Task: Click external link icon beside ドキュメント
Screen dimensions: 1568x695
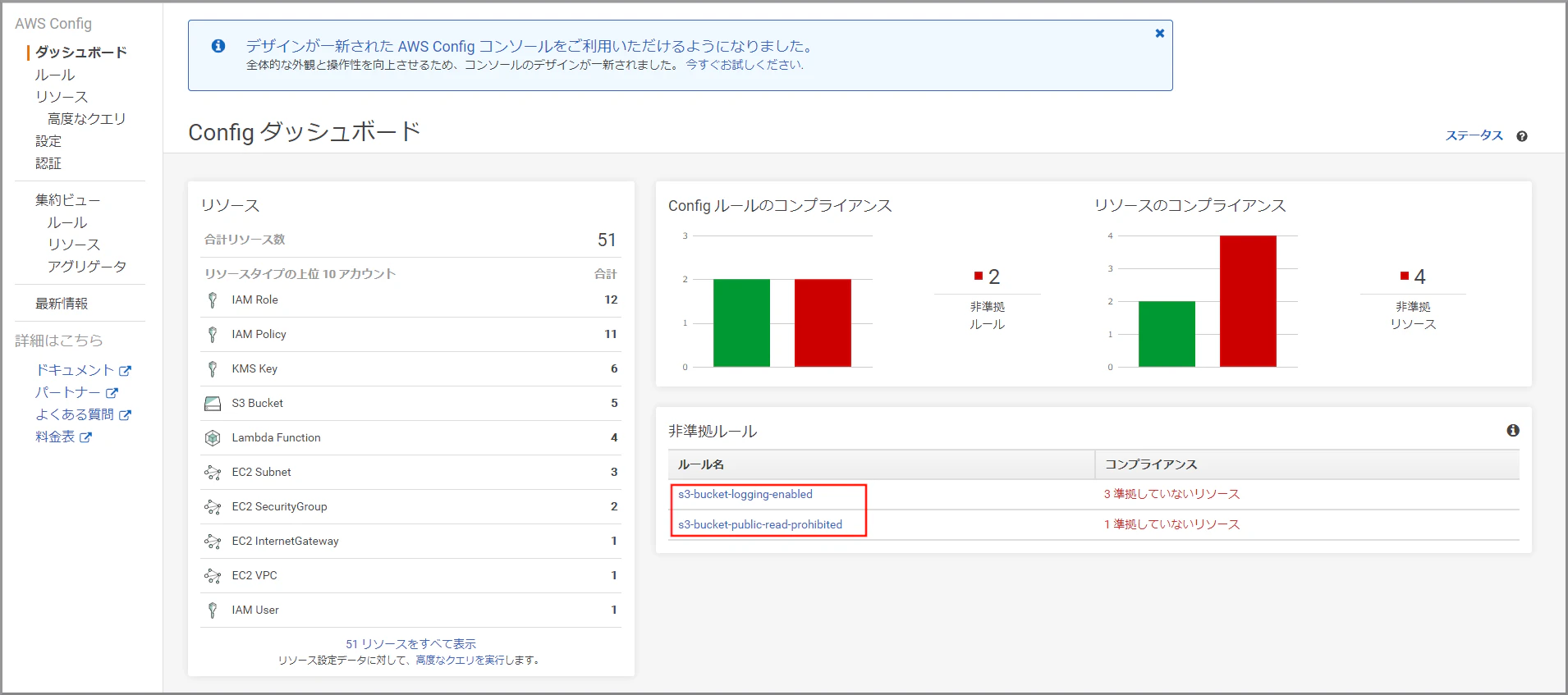Action: coord(125,371)
